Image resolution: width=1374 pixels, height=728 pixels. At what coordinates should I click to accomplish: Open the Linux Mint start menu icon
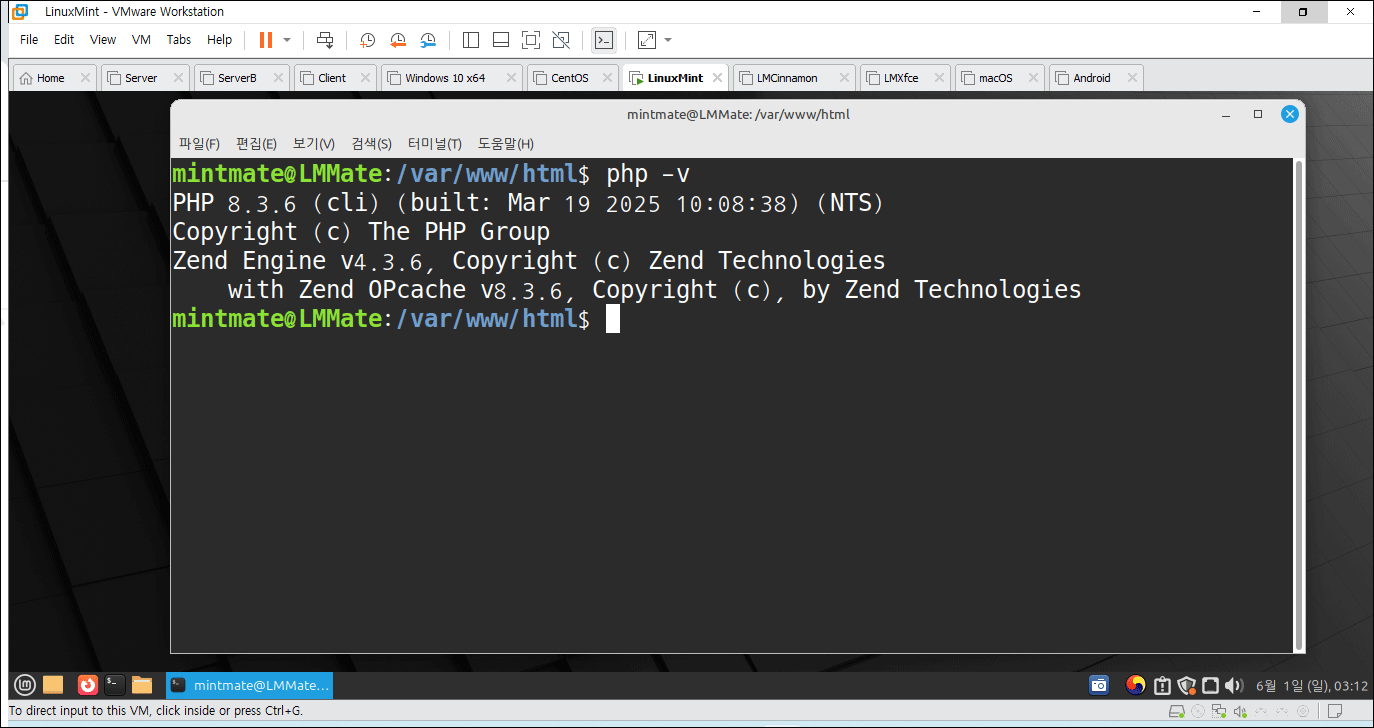coord(25,685)
